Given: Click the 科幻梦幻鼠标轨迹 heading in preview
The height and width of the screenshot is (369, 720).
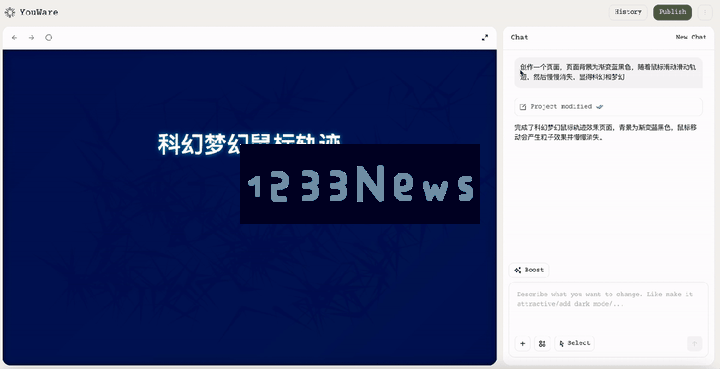Looking at the screenshot, I should tap(249, 143).
